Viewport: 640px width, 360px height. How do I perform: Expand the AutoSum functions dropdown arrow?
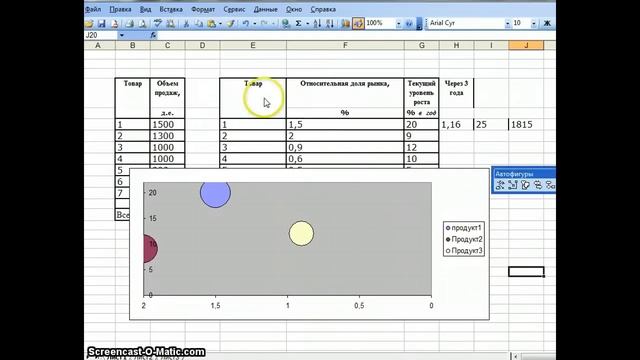(307, 24)
